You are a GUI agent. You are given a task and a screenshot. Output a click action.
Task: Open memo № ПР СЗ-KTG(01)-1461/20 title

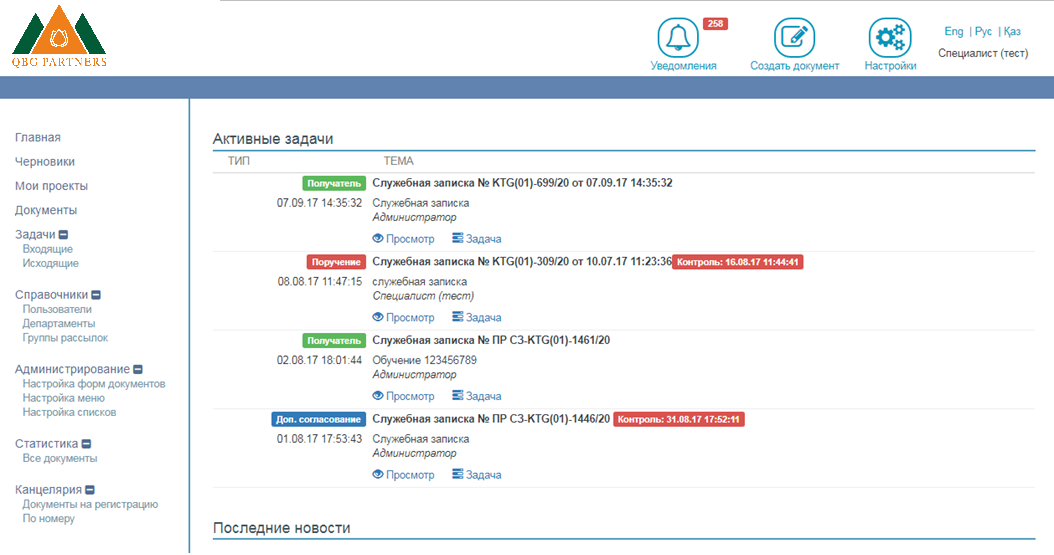pos(491,340)
